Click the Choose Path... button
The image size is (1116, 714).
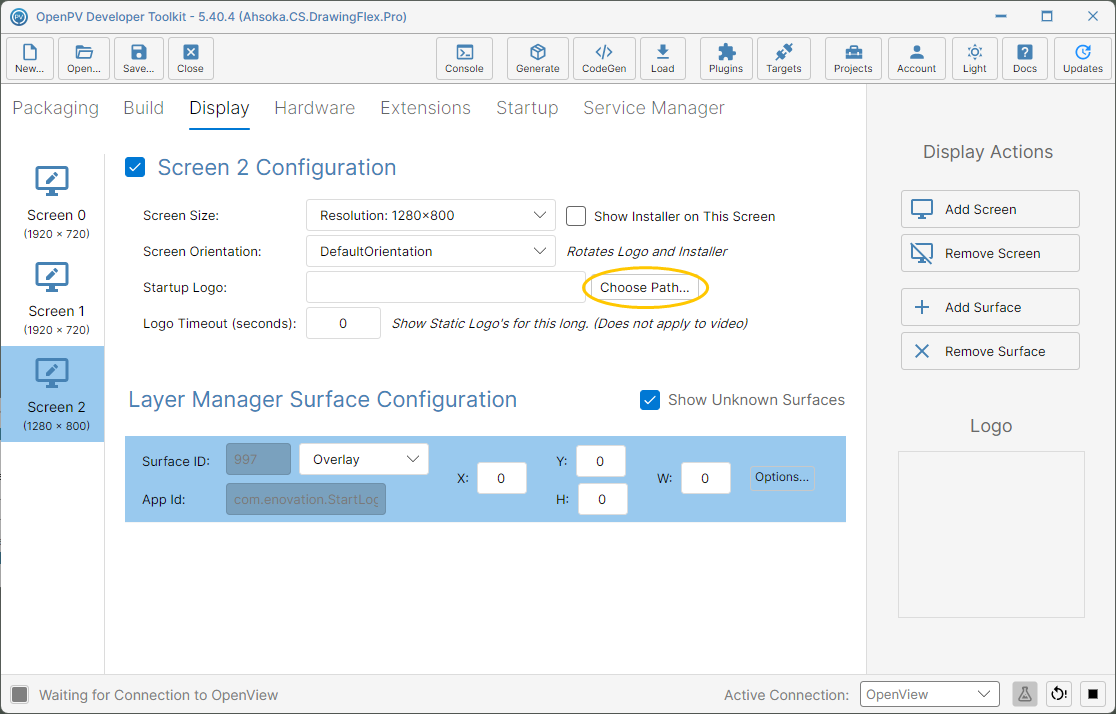pos(645,288)
